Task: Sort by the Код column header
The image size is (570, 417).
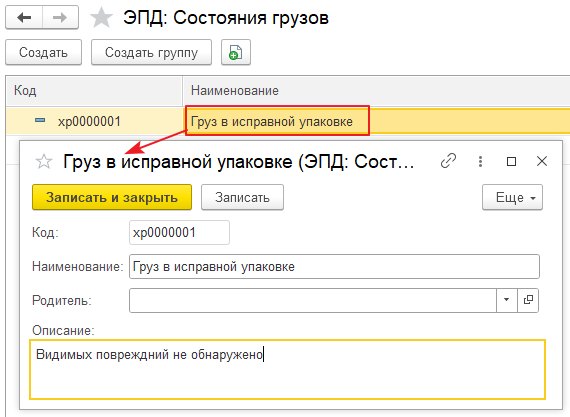Action: point(94,91)
